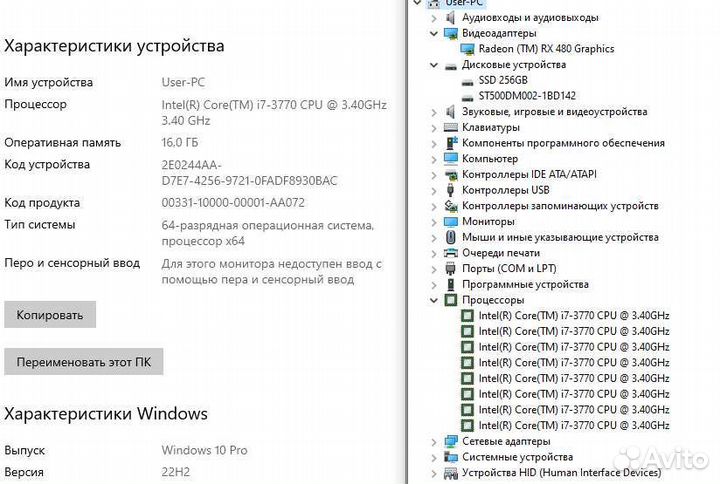Click Переименовать этот ПК button
This screenshot has width=720, height=484.
tap(84, 362)
